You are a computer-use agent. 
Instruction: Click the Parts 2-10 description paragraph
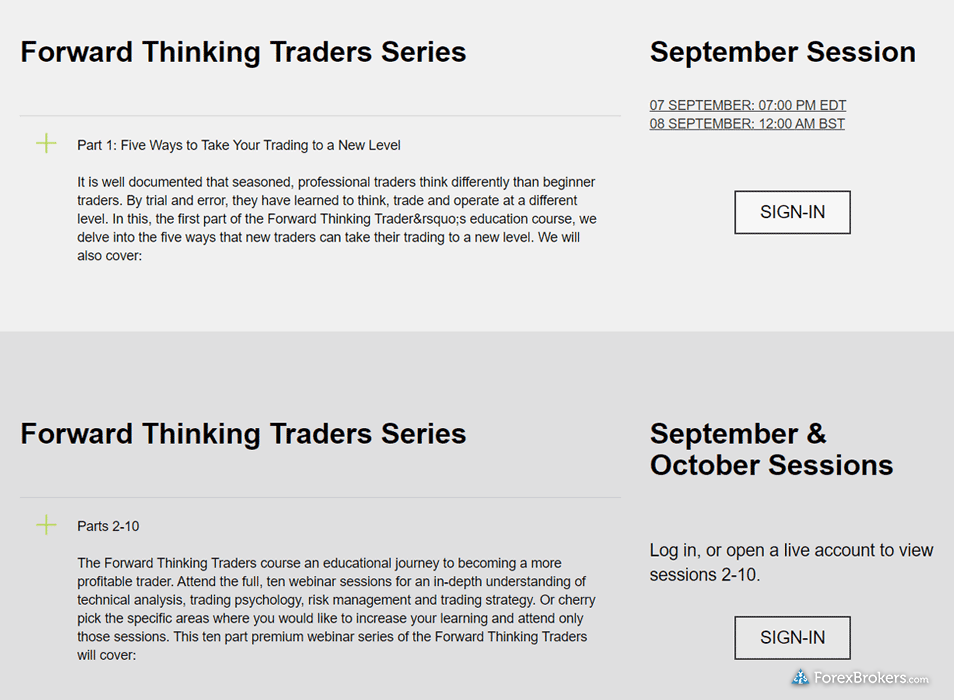pyautogui.click(x=337, y=600)
